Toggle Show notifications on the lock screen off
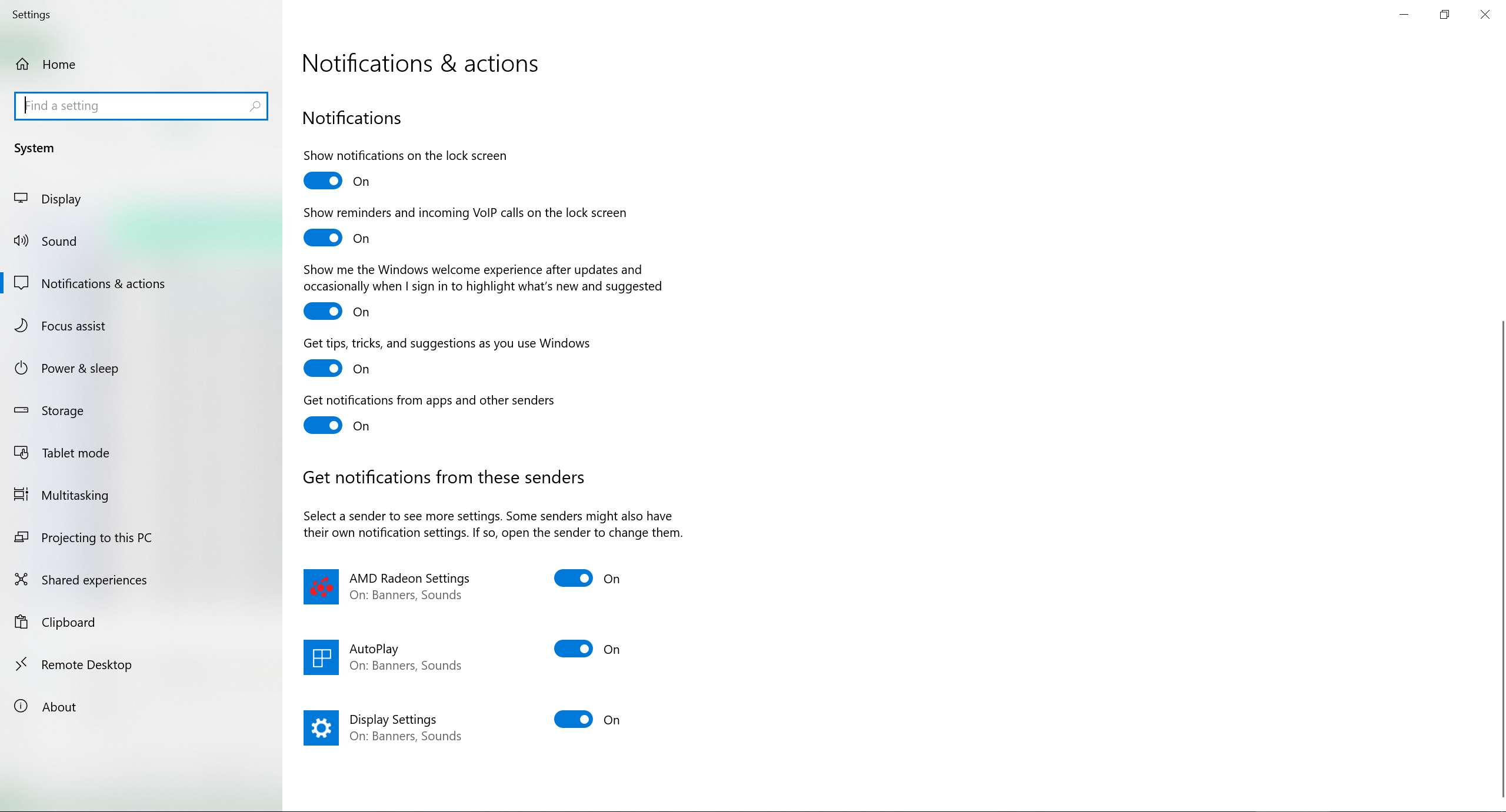This screenshot has height=812, width=1506. click(322, 181)
